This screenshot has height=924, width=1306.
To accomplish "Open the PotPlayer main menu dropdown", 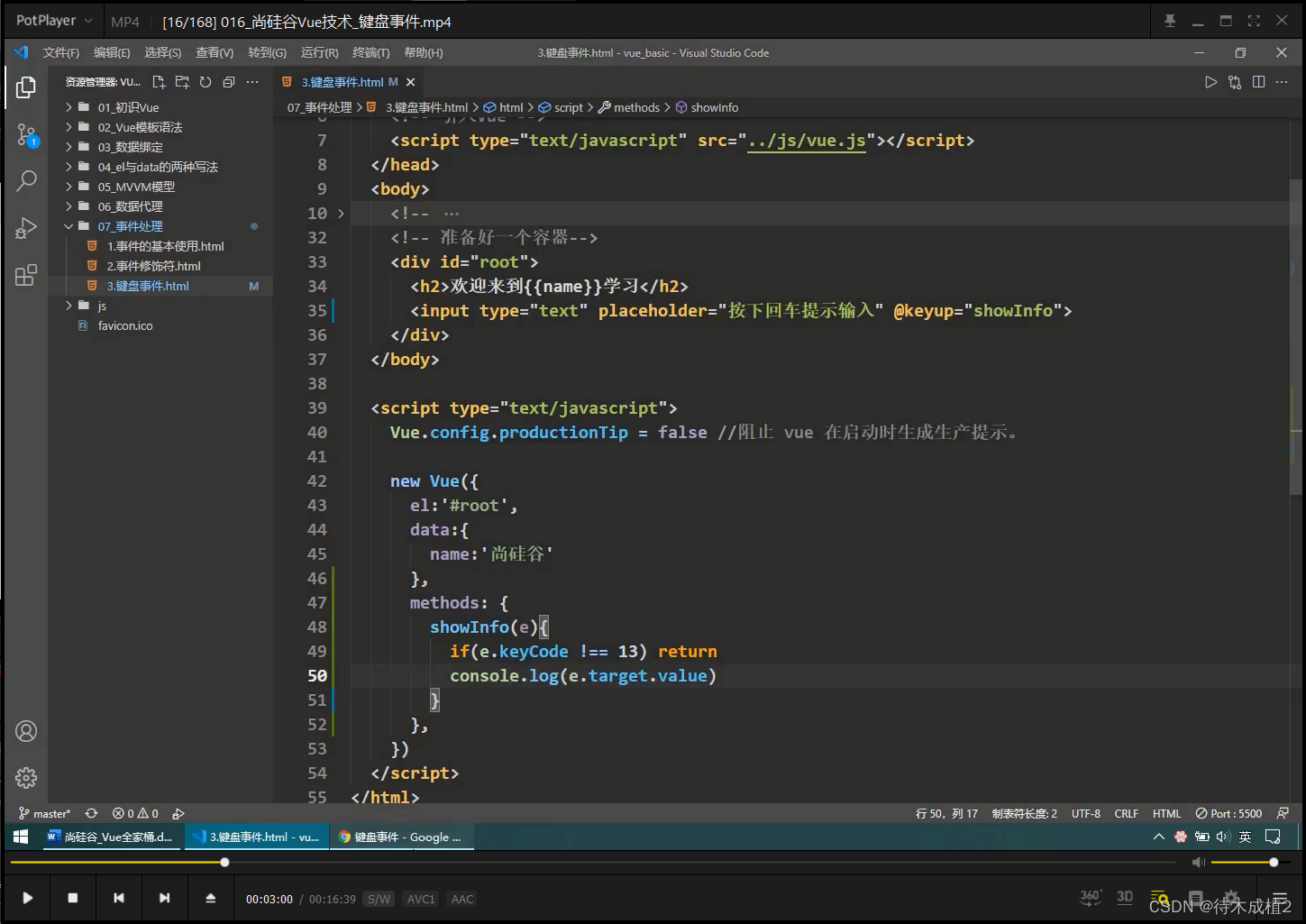I will click(54, 21).
